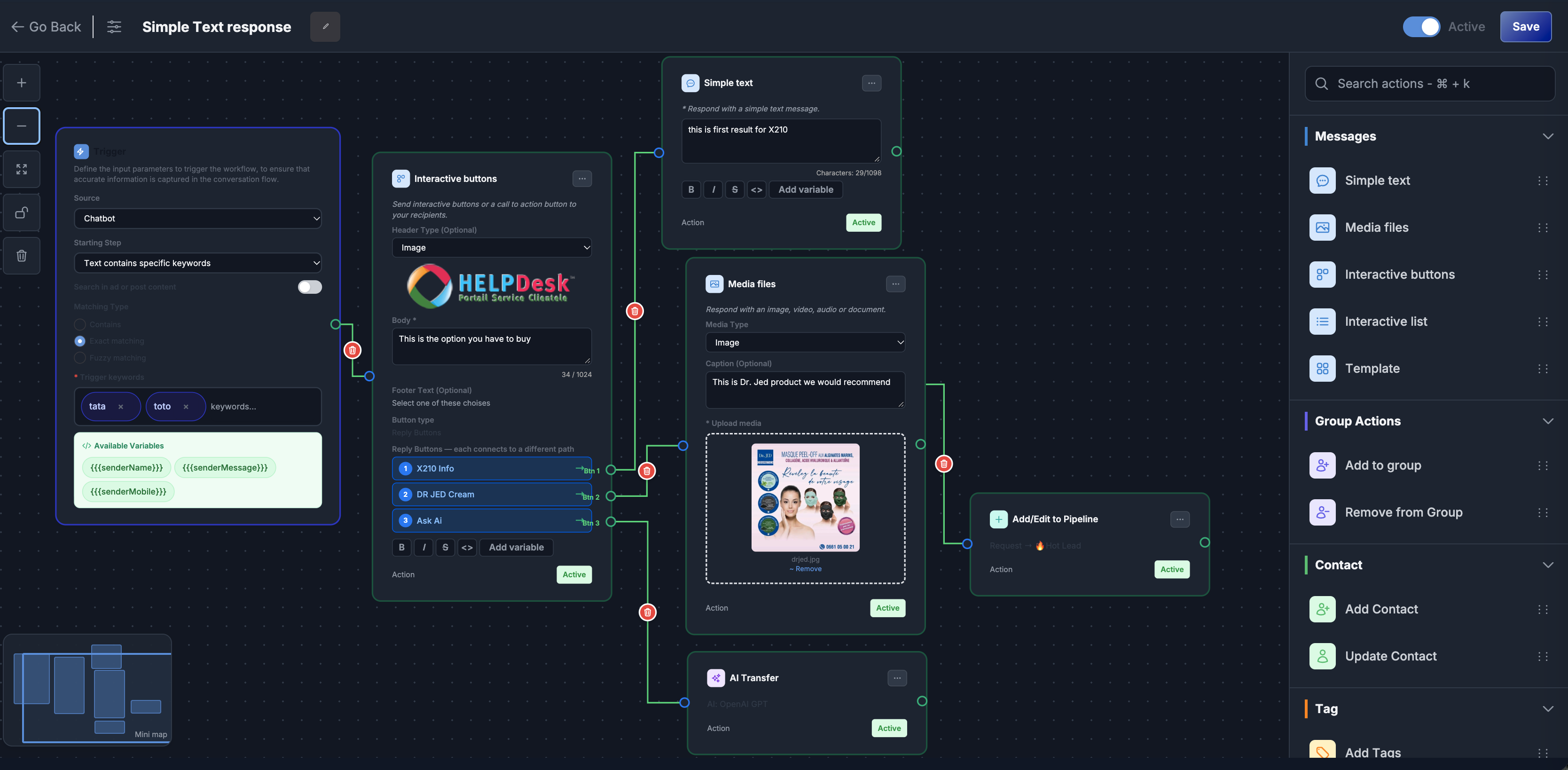This screenshot has height=770, width=1568.
Task: Insert the {{{senderMessage}}} variable
Action: [x=225, y=467]
